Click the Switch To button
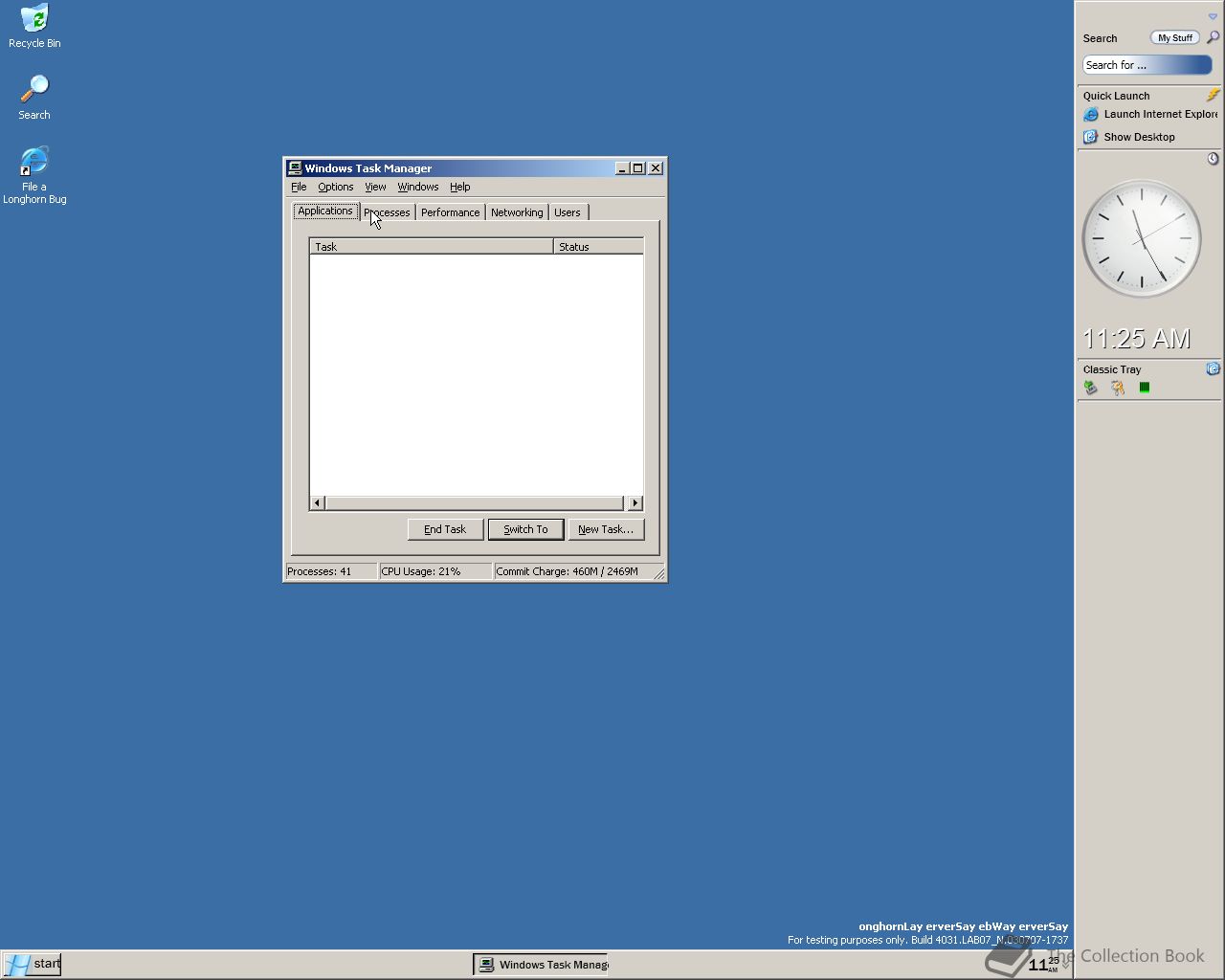Screen dimensions: 1225x980 click(525, 529)
